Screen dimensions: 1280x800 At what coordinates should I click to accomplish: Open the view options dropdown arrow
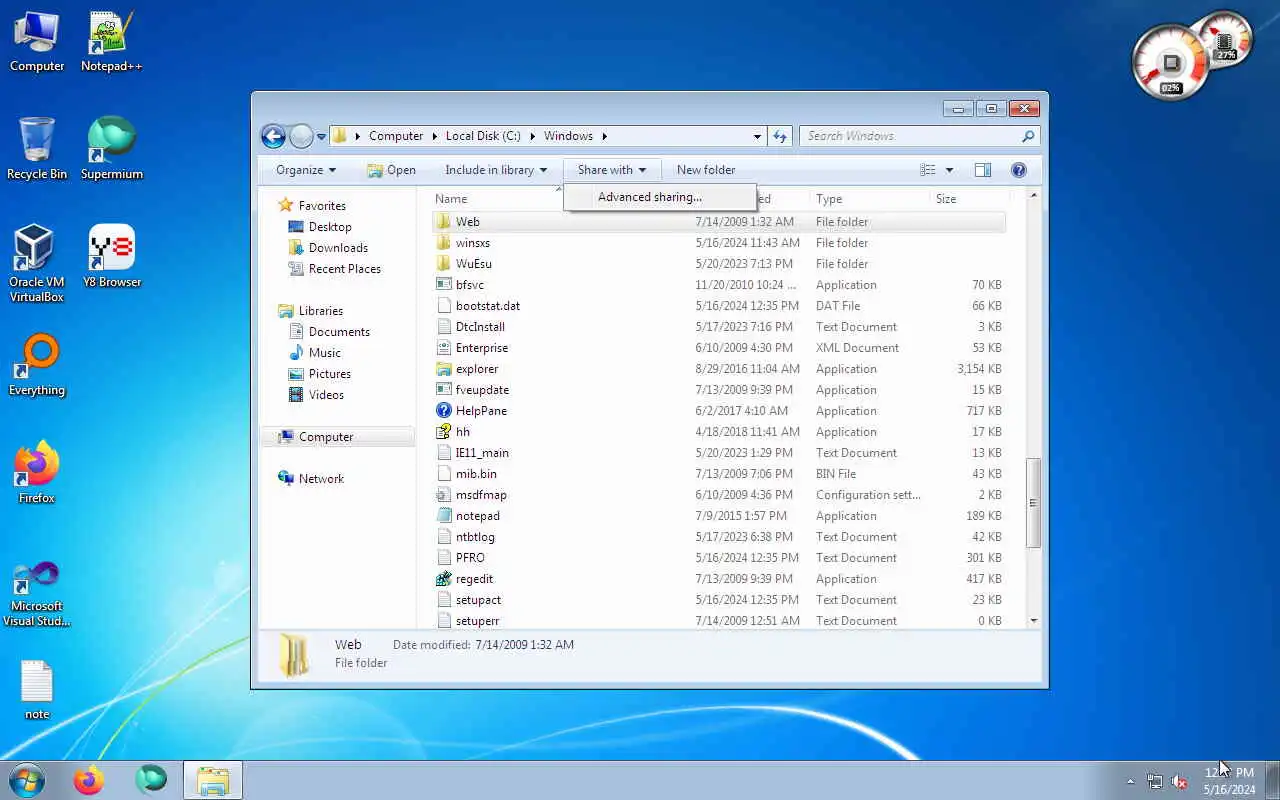click(x=949, y=170)
